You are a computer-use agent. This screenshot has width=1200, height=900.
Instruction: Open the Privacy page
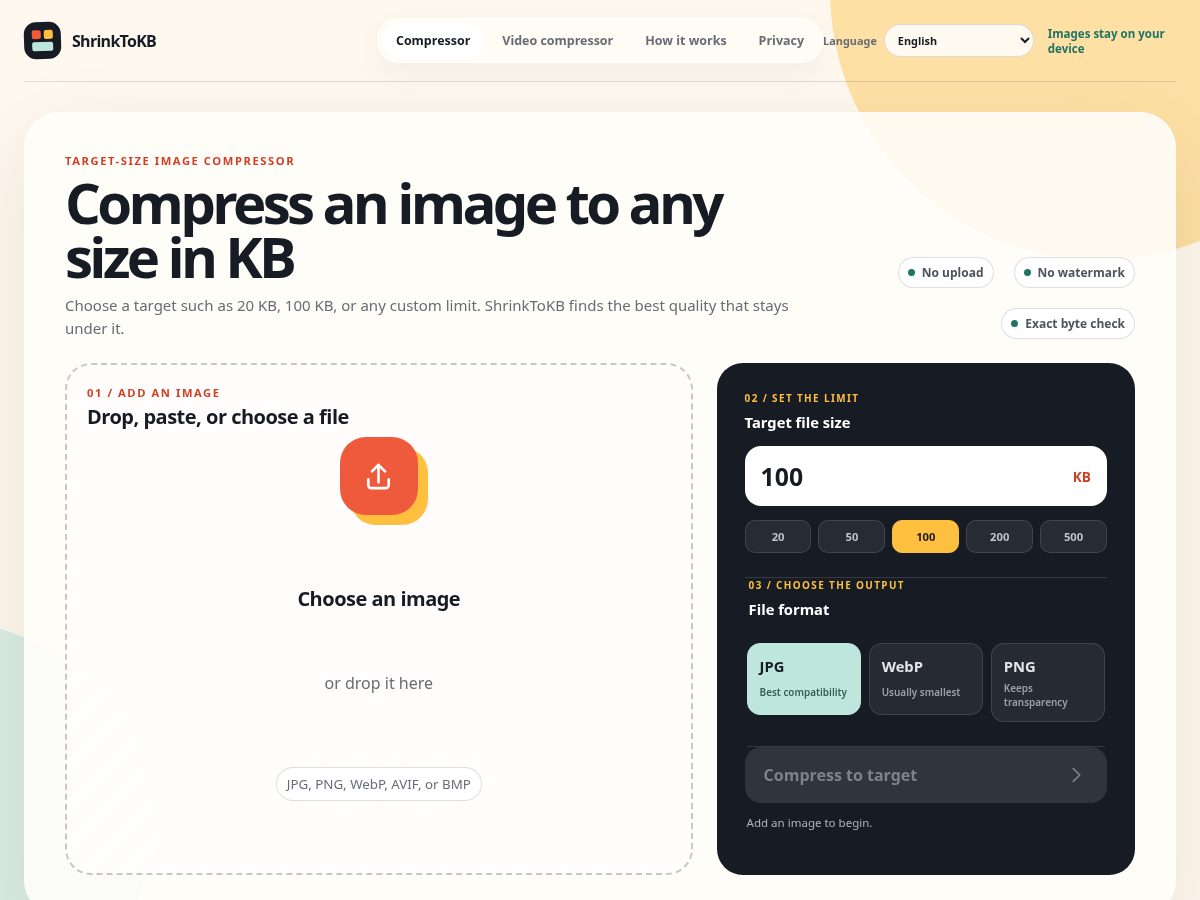[x=781, y=41]
